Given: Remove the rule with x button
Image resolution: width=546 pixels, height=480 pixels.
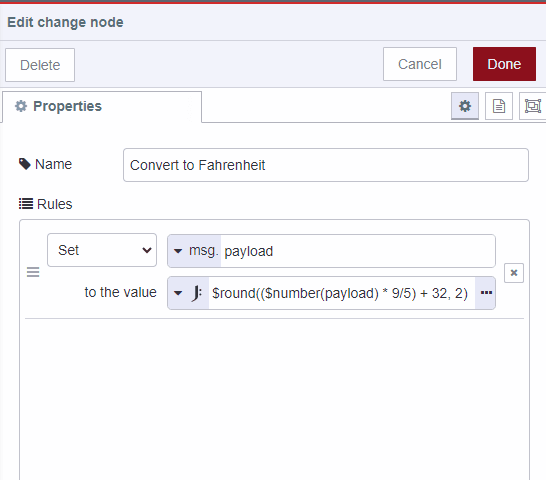Looking at the screenshot, I should pos(514,273).
